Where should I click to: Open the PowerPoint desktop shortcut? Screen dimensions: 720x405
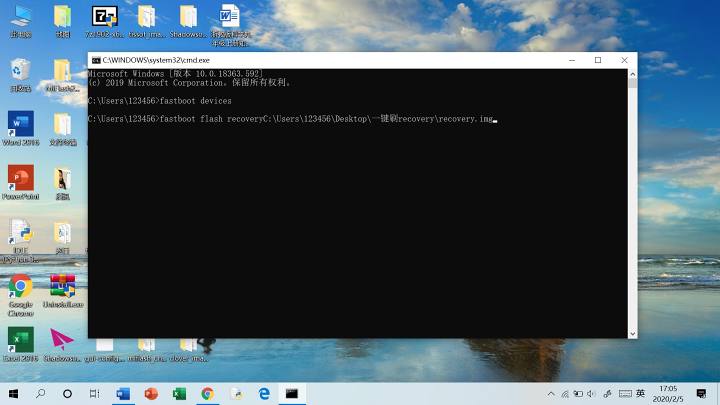click(20, 179)
